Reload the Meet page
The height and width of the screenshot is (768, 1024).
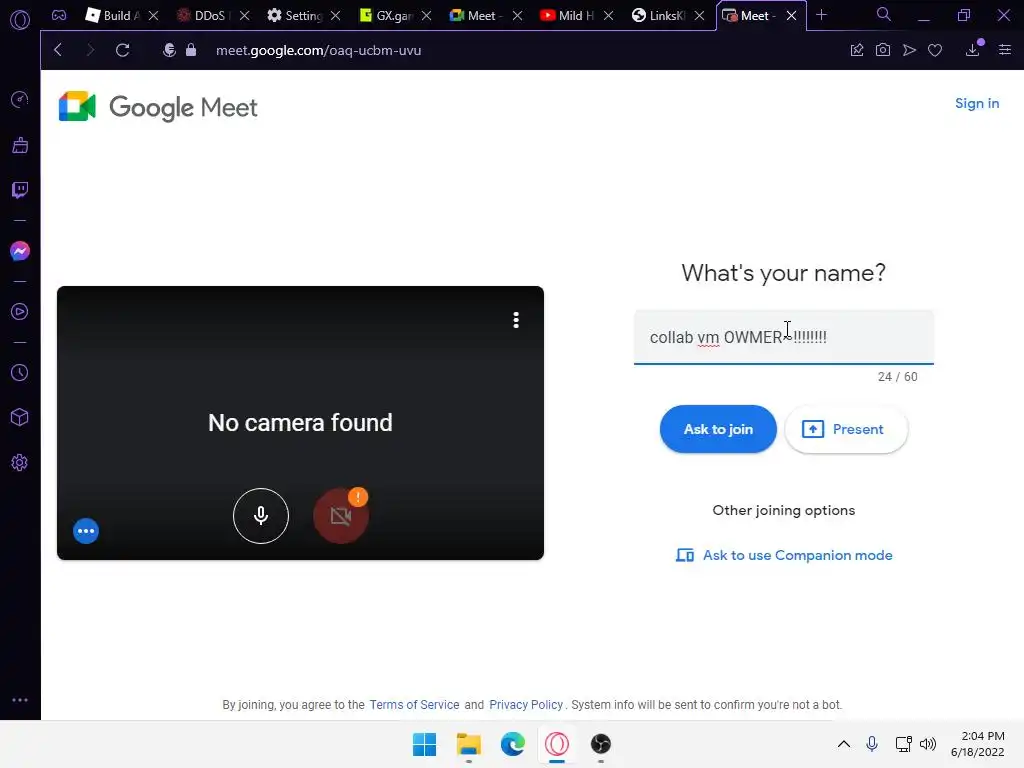(122, 50)
